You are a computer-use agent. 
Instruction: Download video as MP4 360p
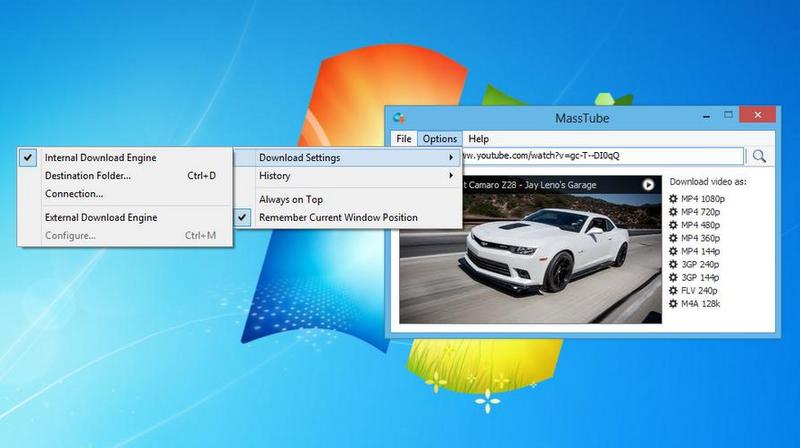[701, 238]
